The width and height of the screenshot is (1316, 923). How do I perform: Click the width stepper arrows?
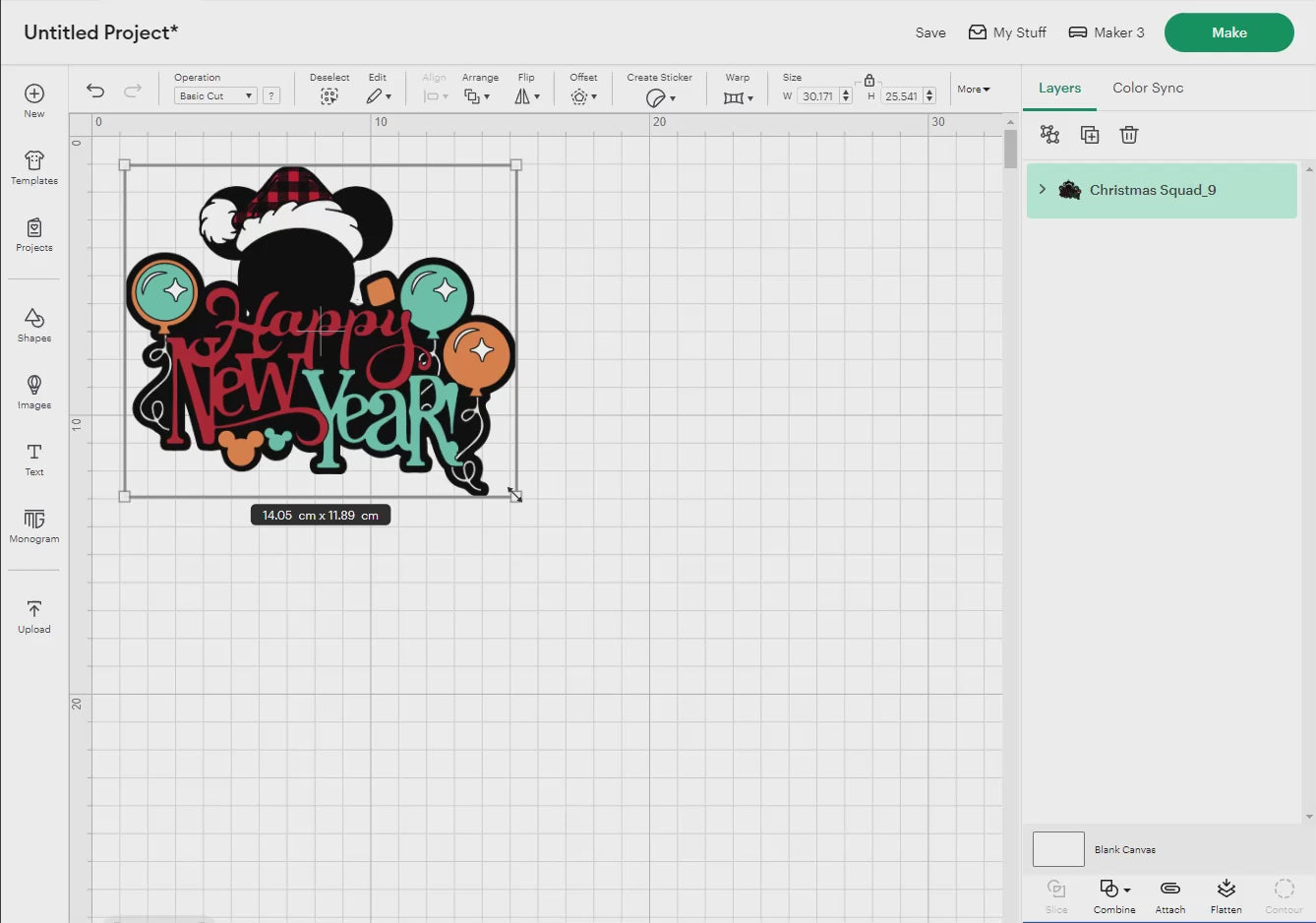(x=846, y=96)
